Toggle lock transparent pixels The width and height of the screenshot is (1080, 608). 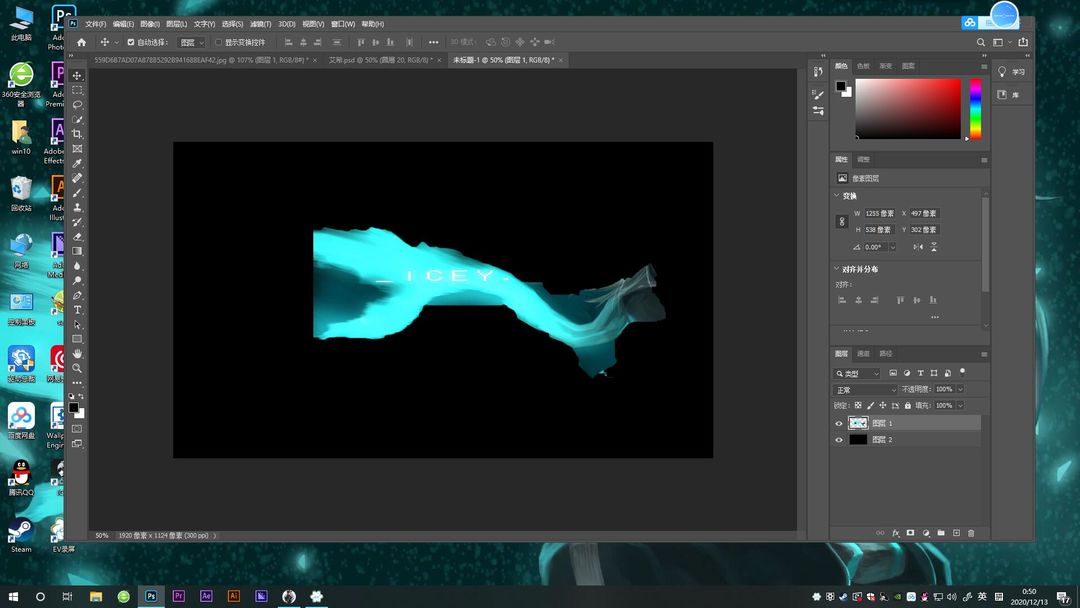pyautogui.click(x=858, y=406)
